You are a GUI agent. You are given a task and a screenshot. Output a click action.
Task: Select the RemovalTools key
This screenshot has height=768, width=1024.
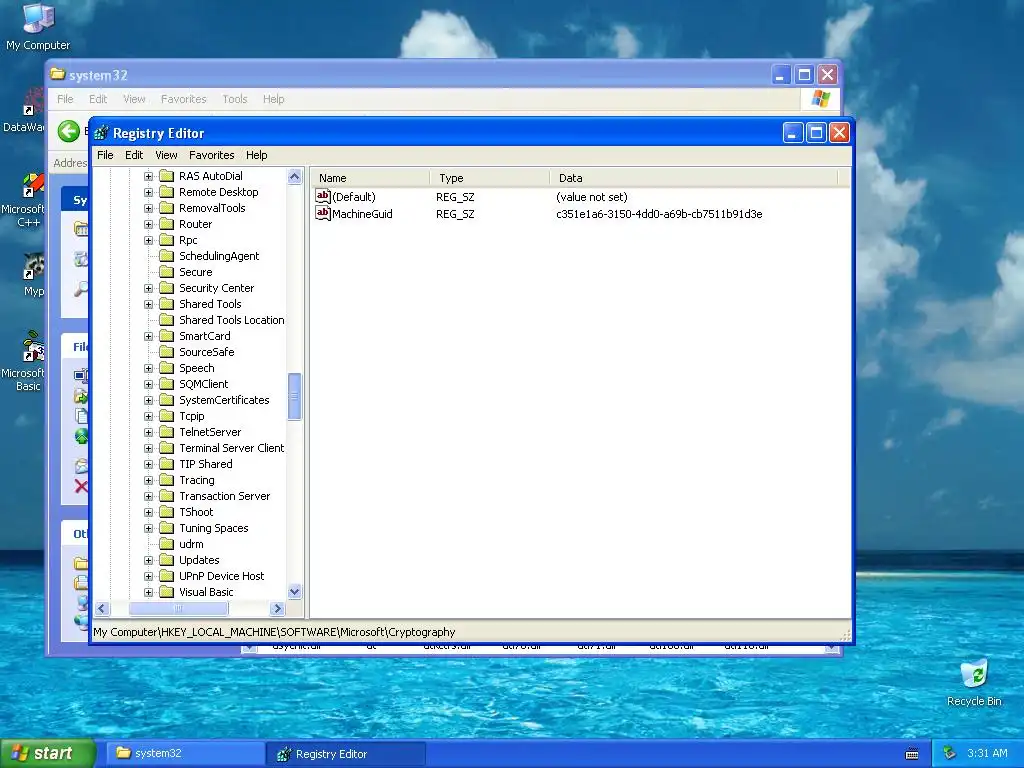(x=212, y=208)
